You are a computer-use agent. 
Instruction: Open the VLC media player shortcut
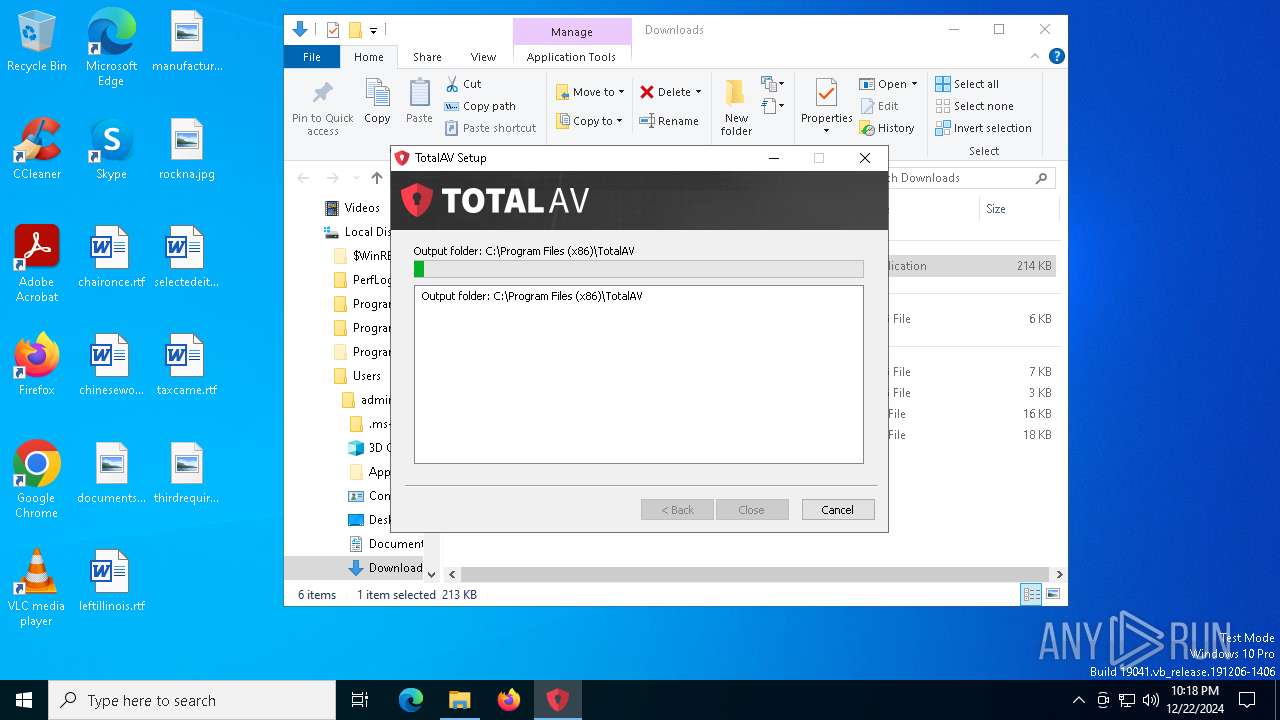37,588
